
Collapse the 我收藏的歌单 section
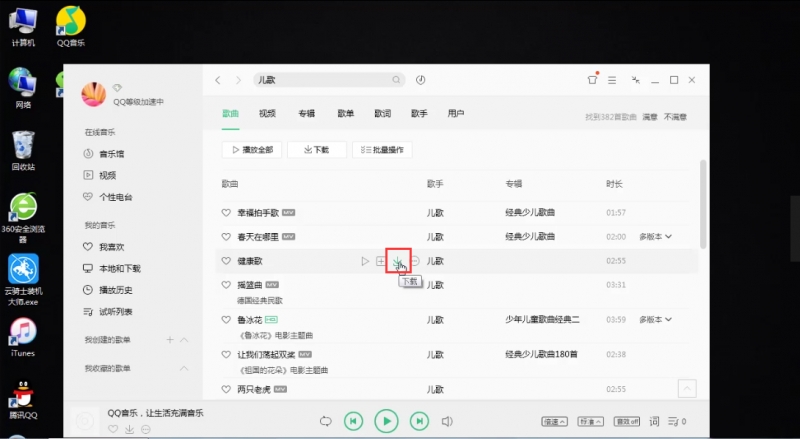click(x=184, y=369)
